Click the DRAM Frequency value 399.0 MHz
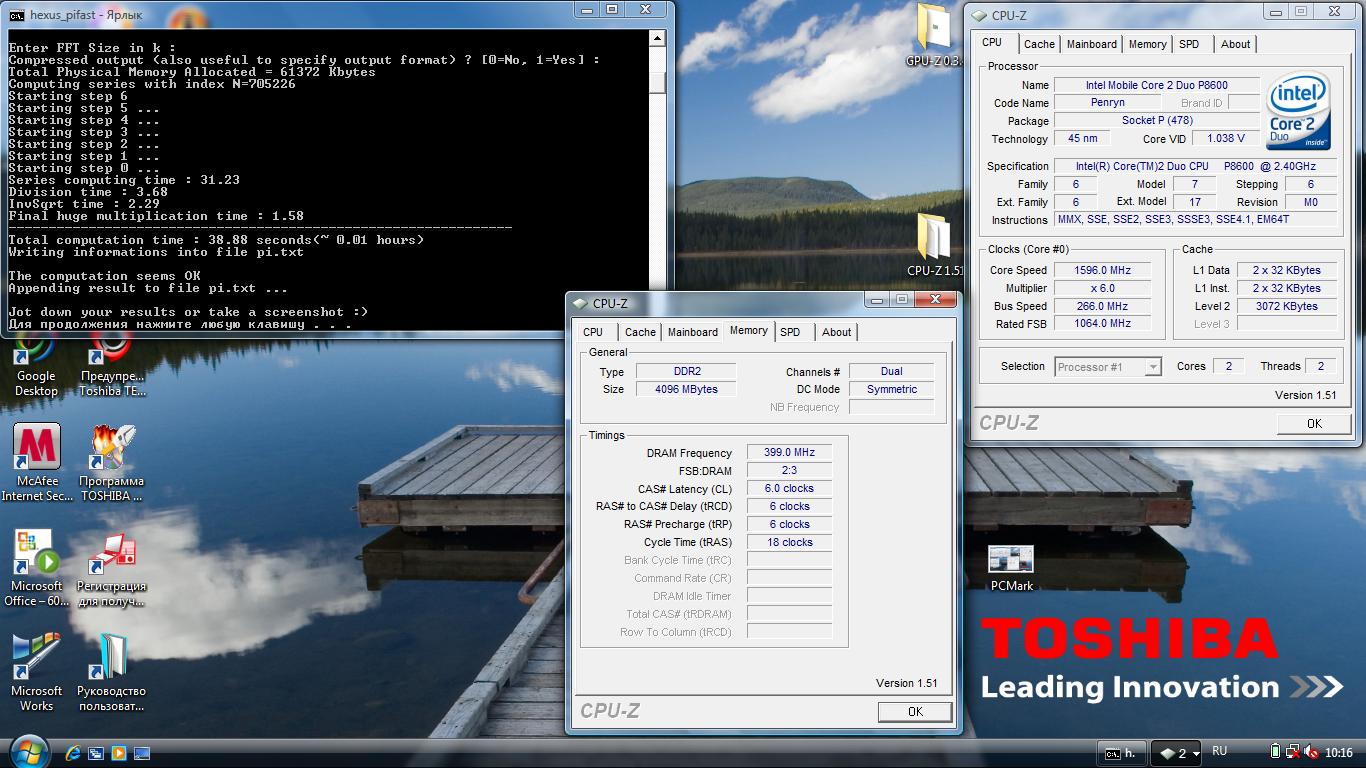 coord(789,453)
